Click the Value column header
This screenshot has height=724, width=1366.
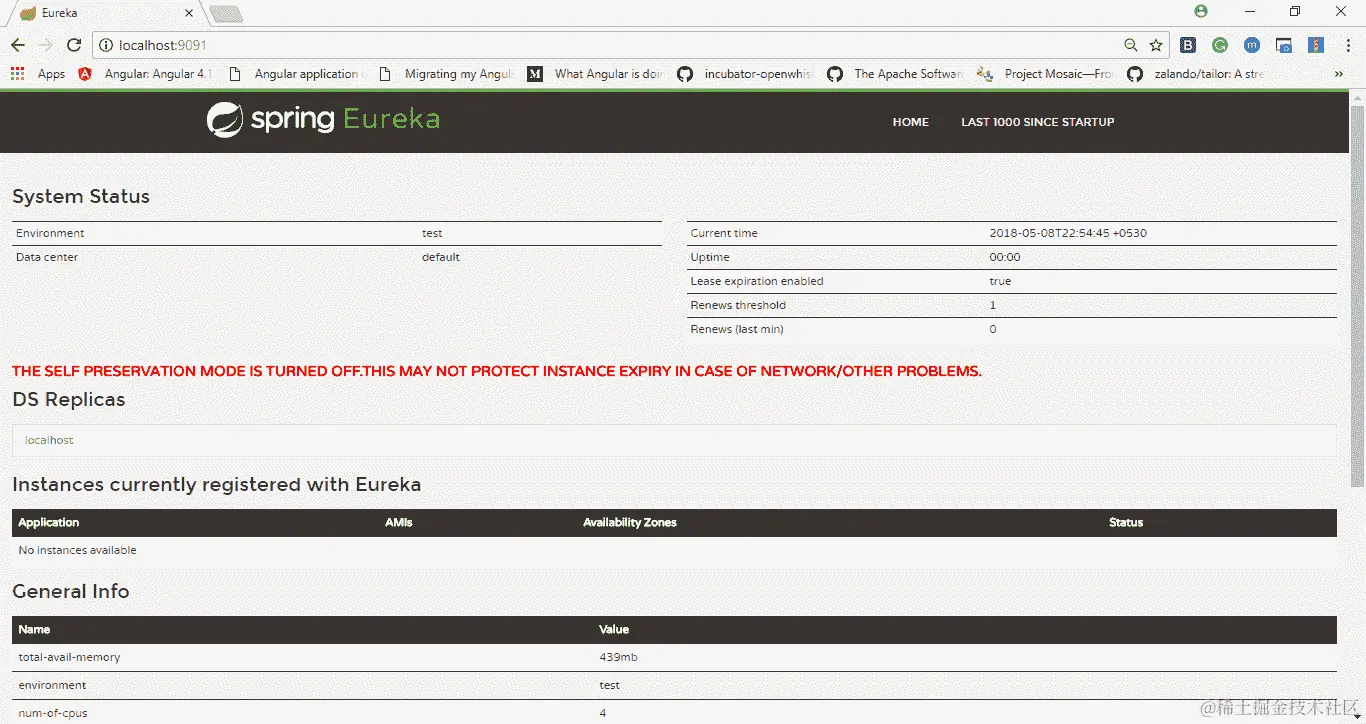click(614, 629)
